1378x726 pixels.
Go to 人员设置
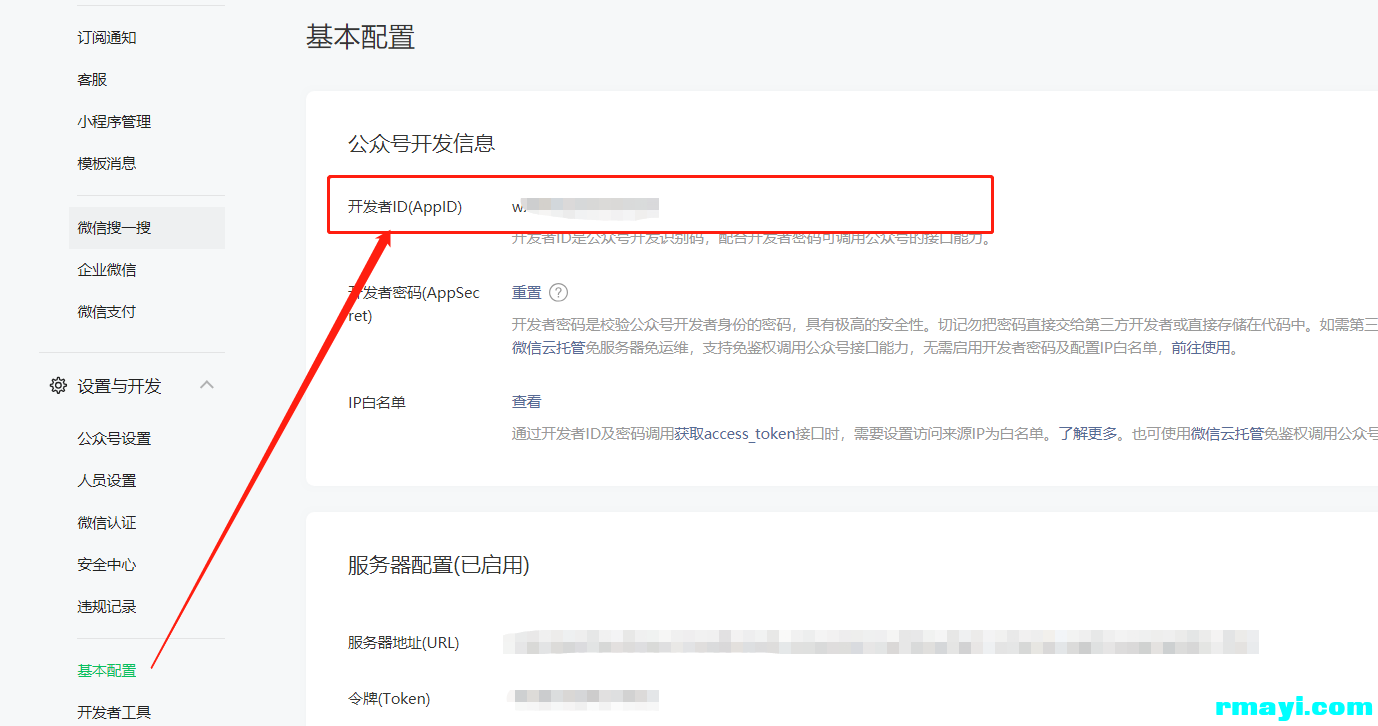coord(107,481)
